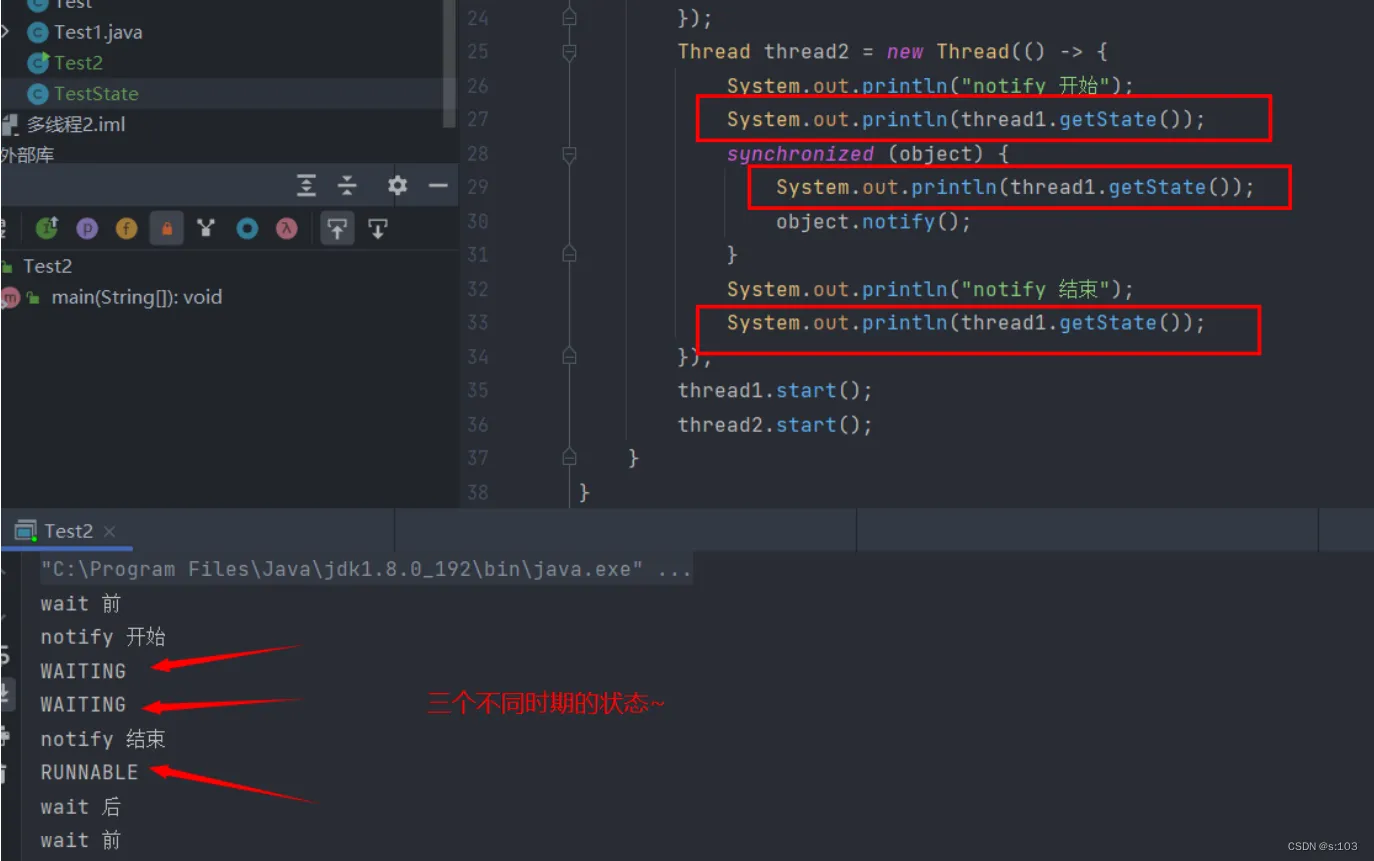Collapse code block at line 24 fold marker

[569, 17]
